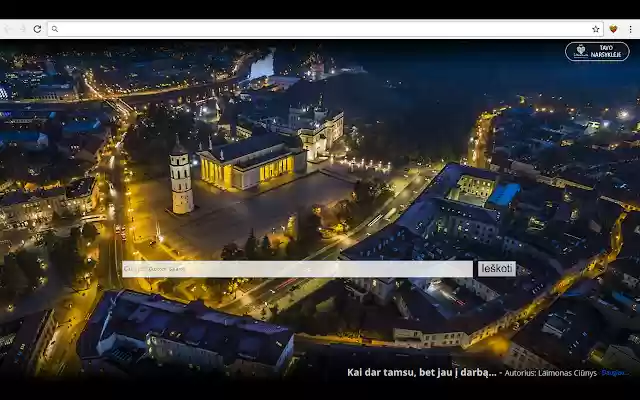Open the Daugiau link
This screenshot has height=400, width=640.
615,373
